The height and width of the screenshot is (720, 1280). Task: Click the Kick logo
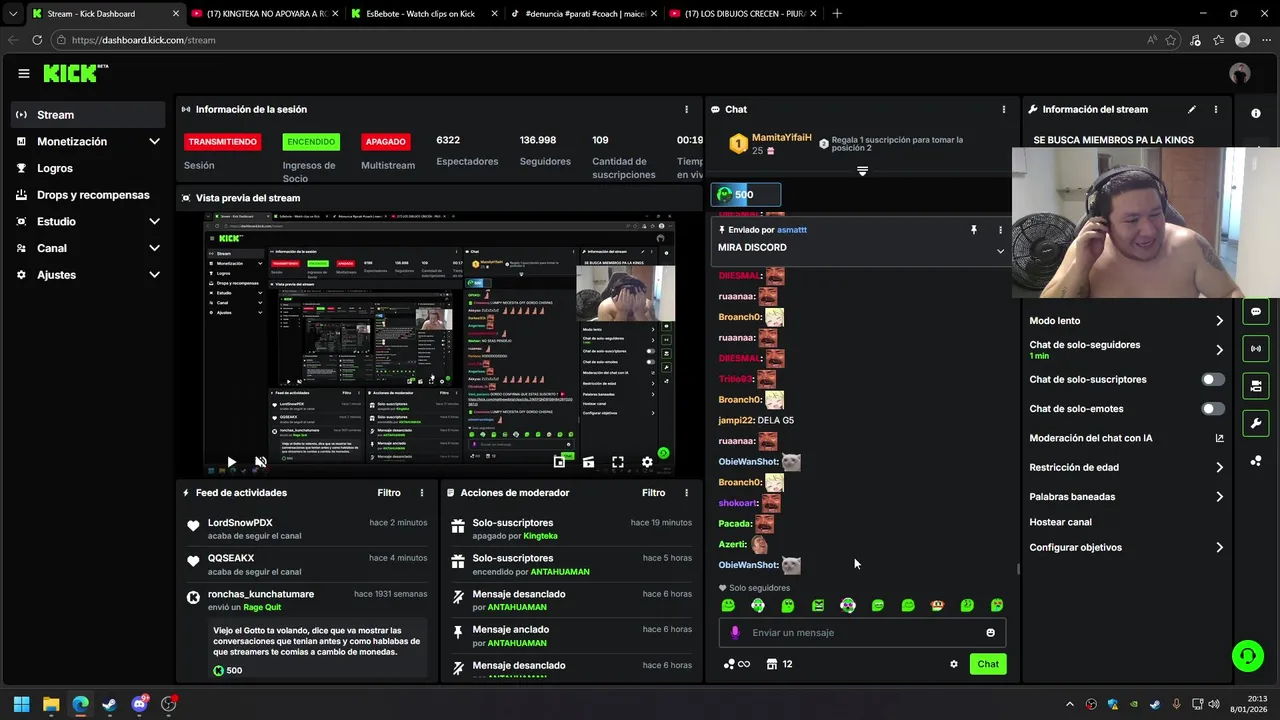75,73
